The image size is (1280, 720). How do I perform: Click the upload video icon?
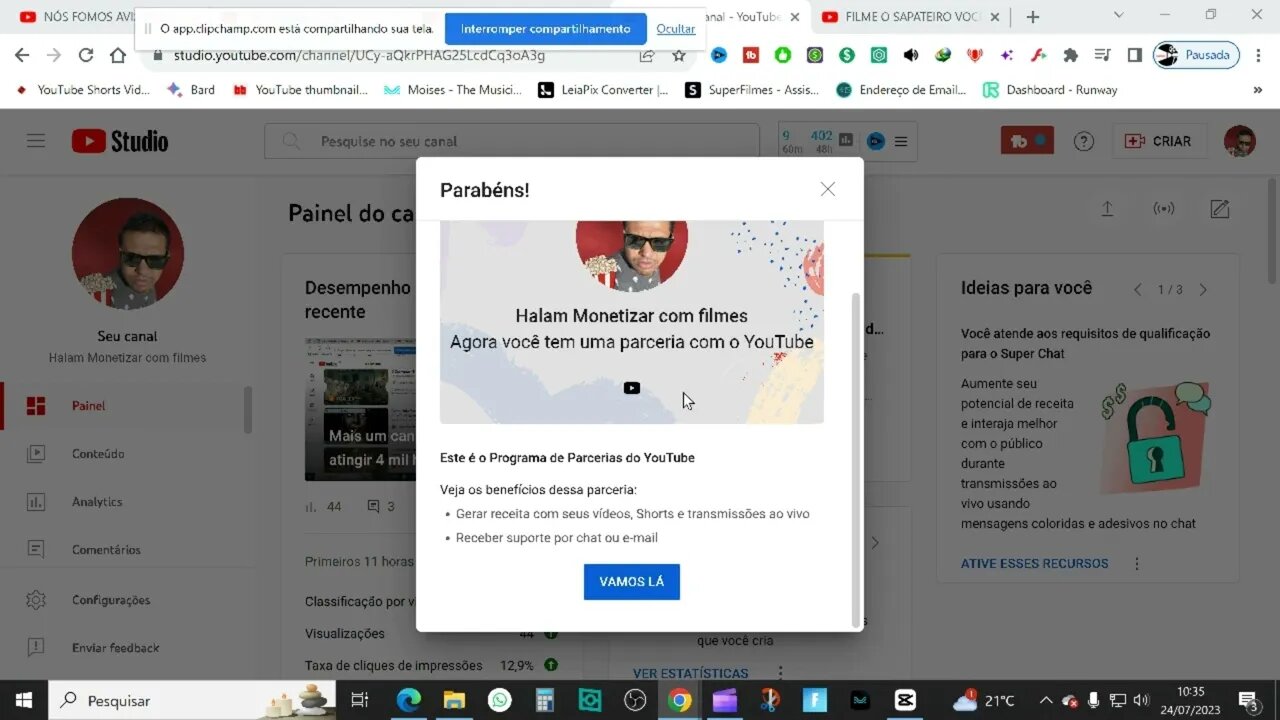point(1107,209)
